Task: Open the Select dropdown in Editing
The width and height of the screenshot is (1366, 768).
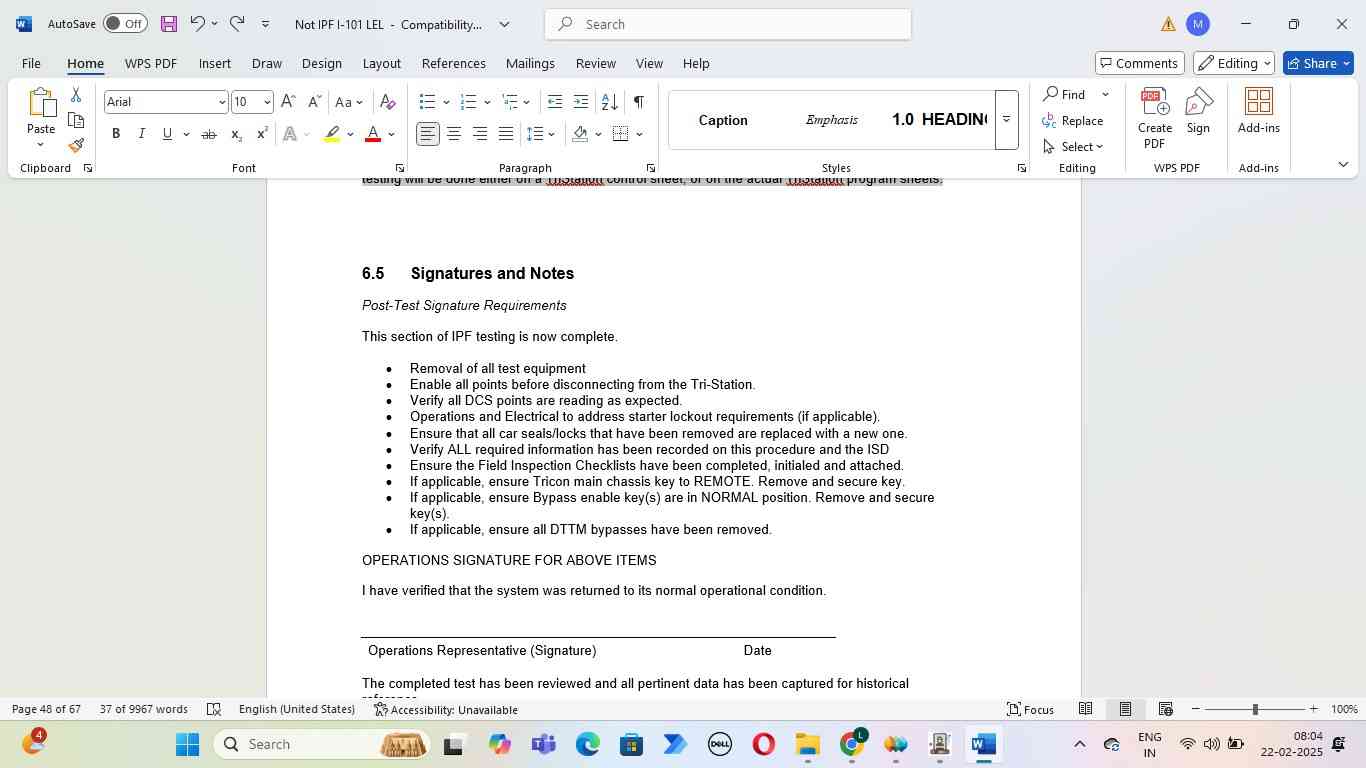Action: (x=1073, y=147)
